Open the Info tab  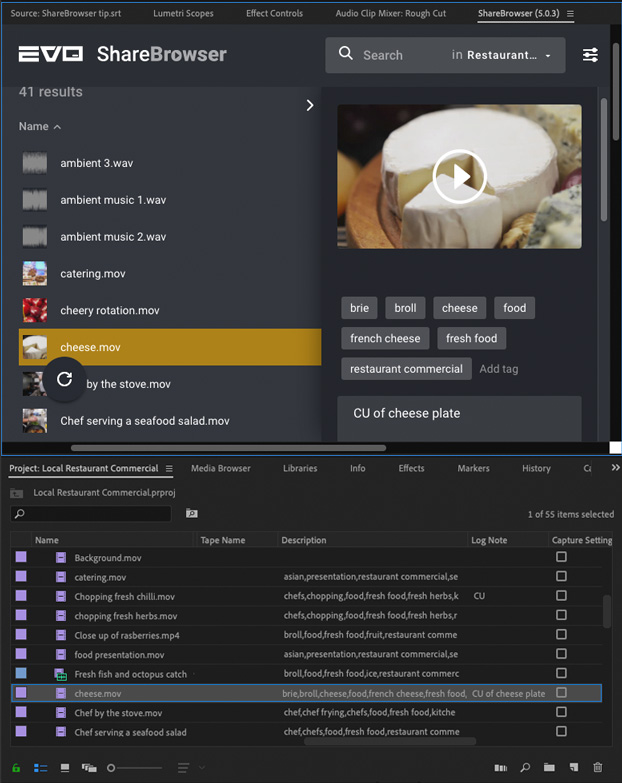click(x=357, y=468)
